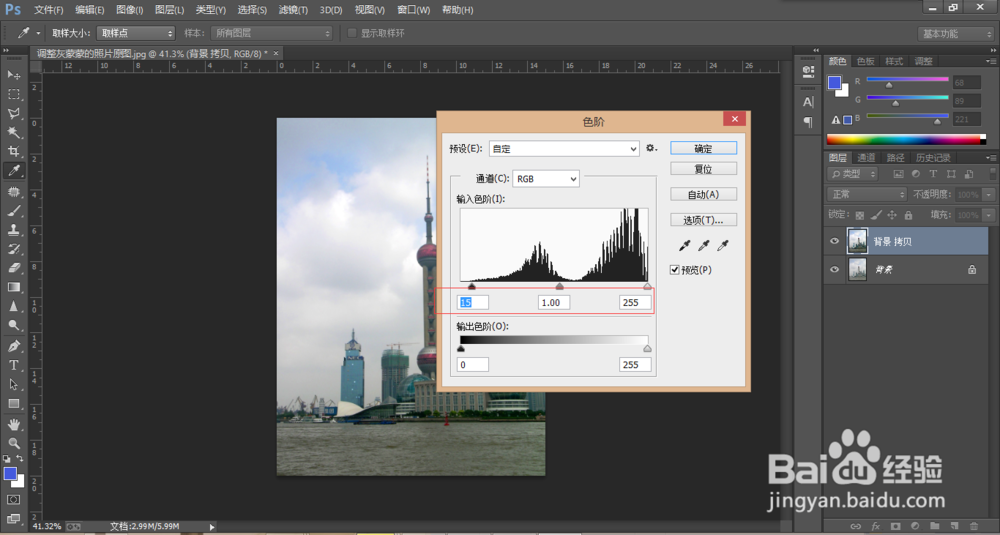Open the Channel RGB dropdown
Screen dimensions: 1000x535
pos(546,179)
